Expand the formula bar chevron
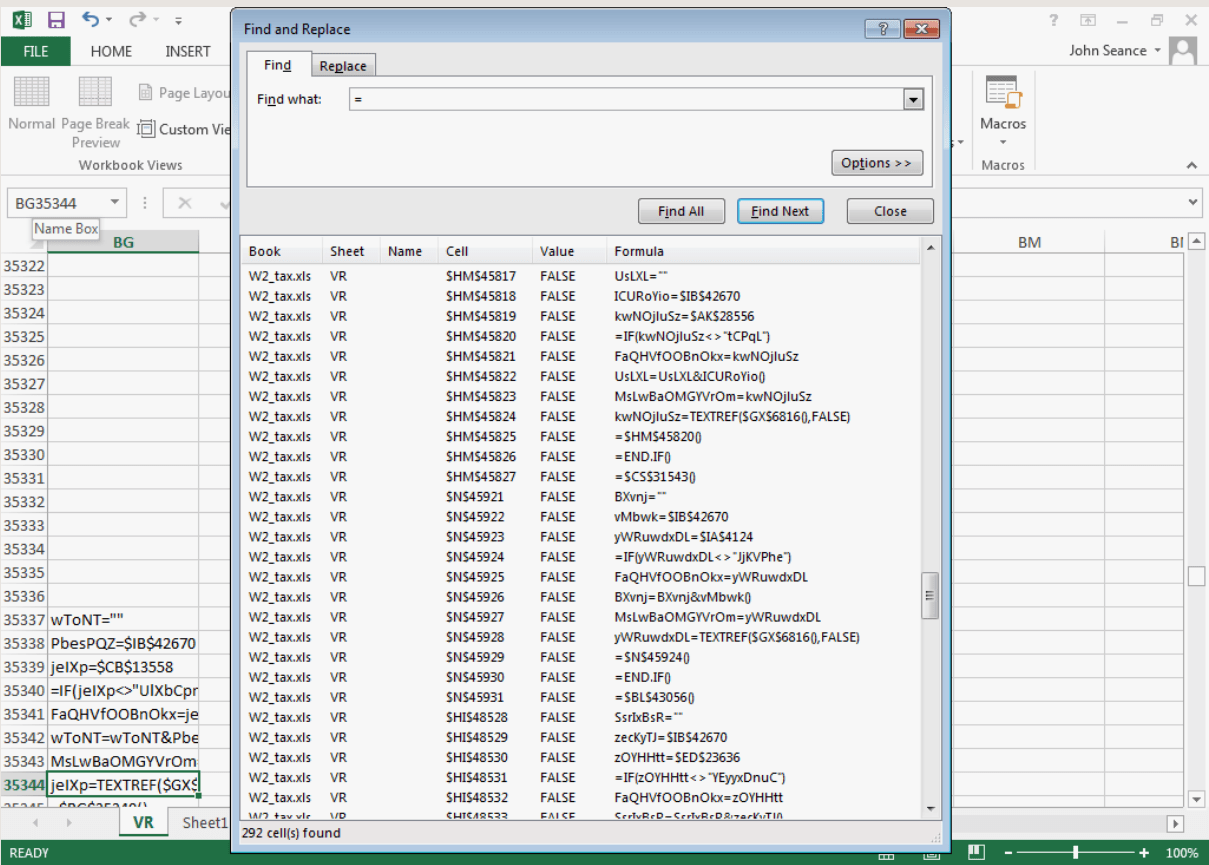 1192,203
